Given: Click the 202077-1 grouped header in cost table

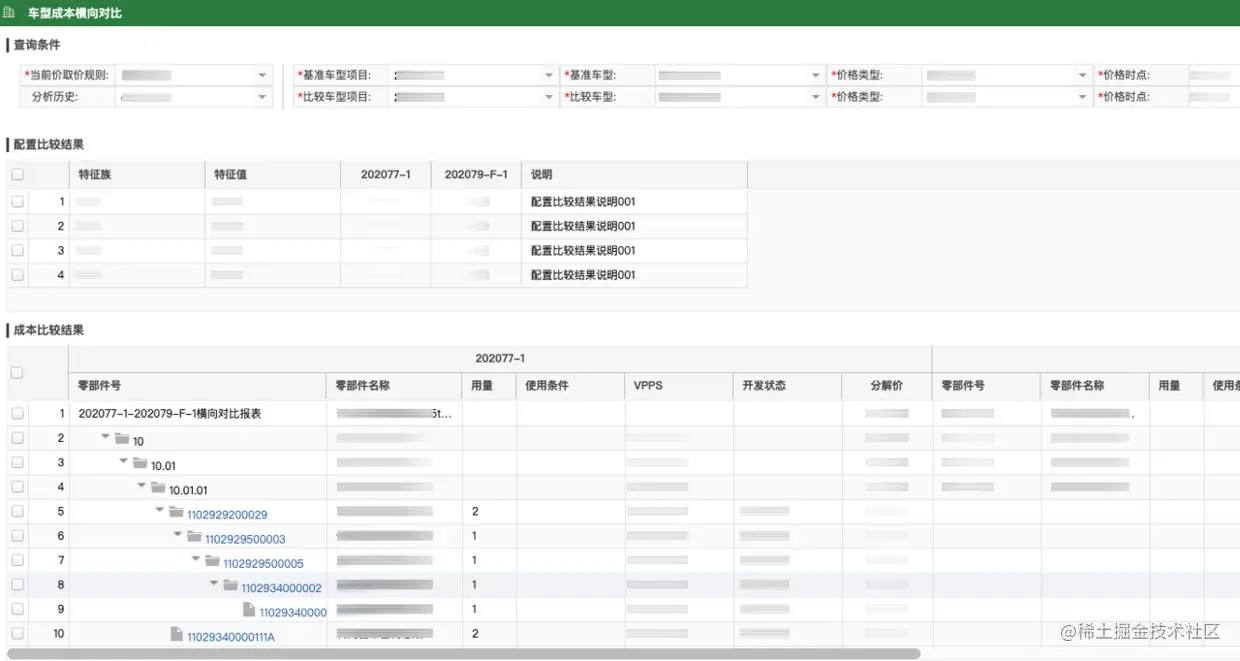Looking at the screenshot, I should (500, 358).
